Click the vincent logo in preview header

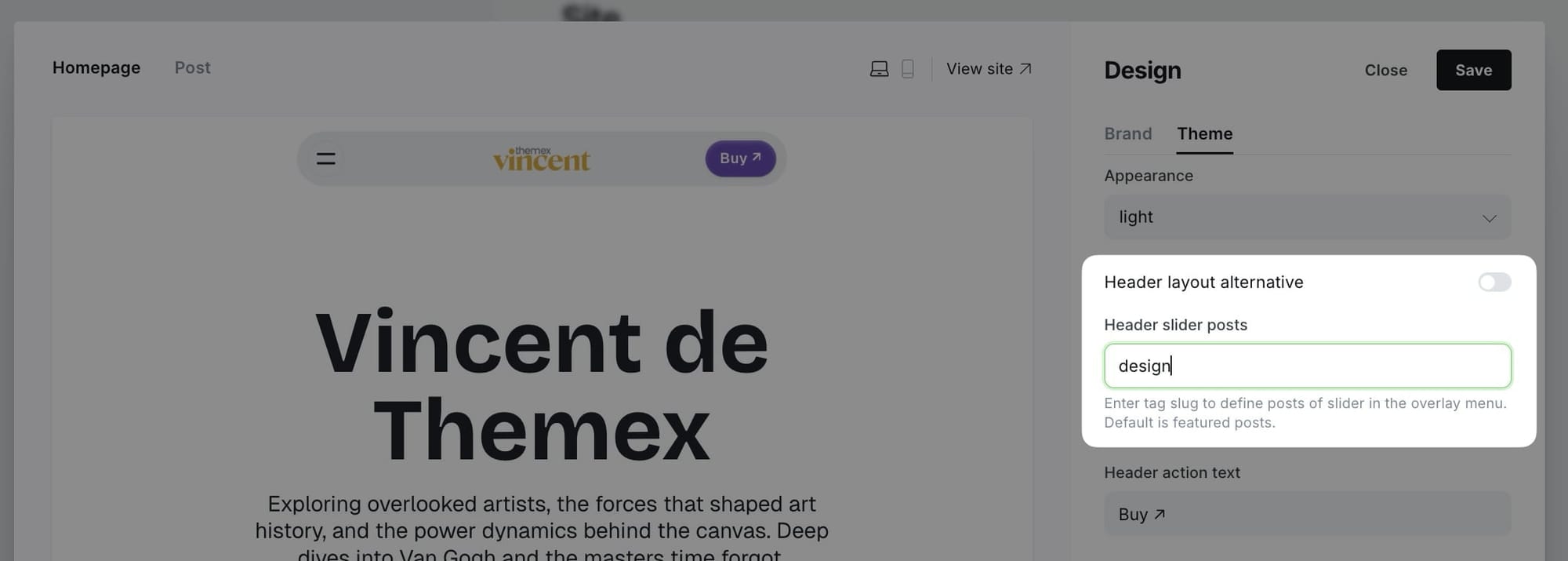pyautogui.click(x=542, y=158)
